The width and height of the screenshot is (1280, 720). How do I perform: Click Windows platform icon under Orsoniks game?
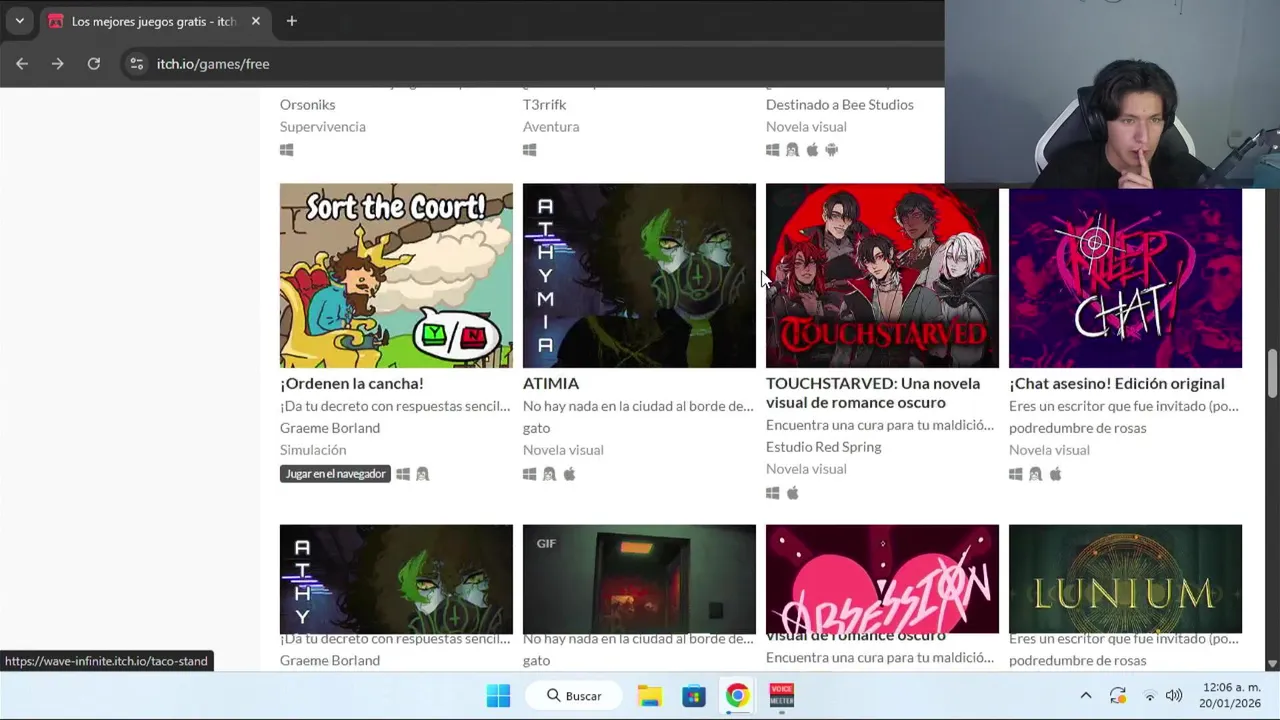[287, 150]
